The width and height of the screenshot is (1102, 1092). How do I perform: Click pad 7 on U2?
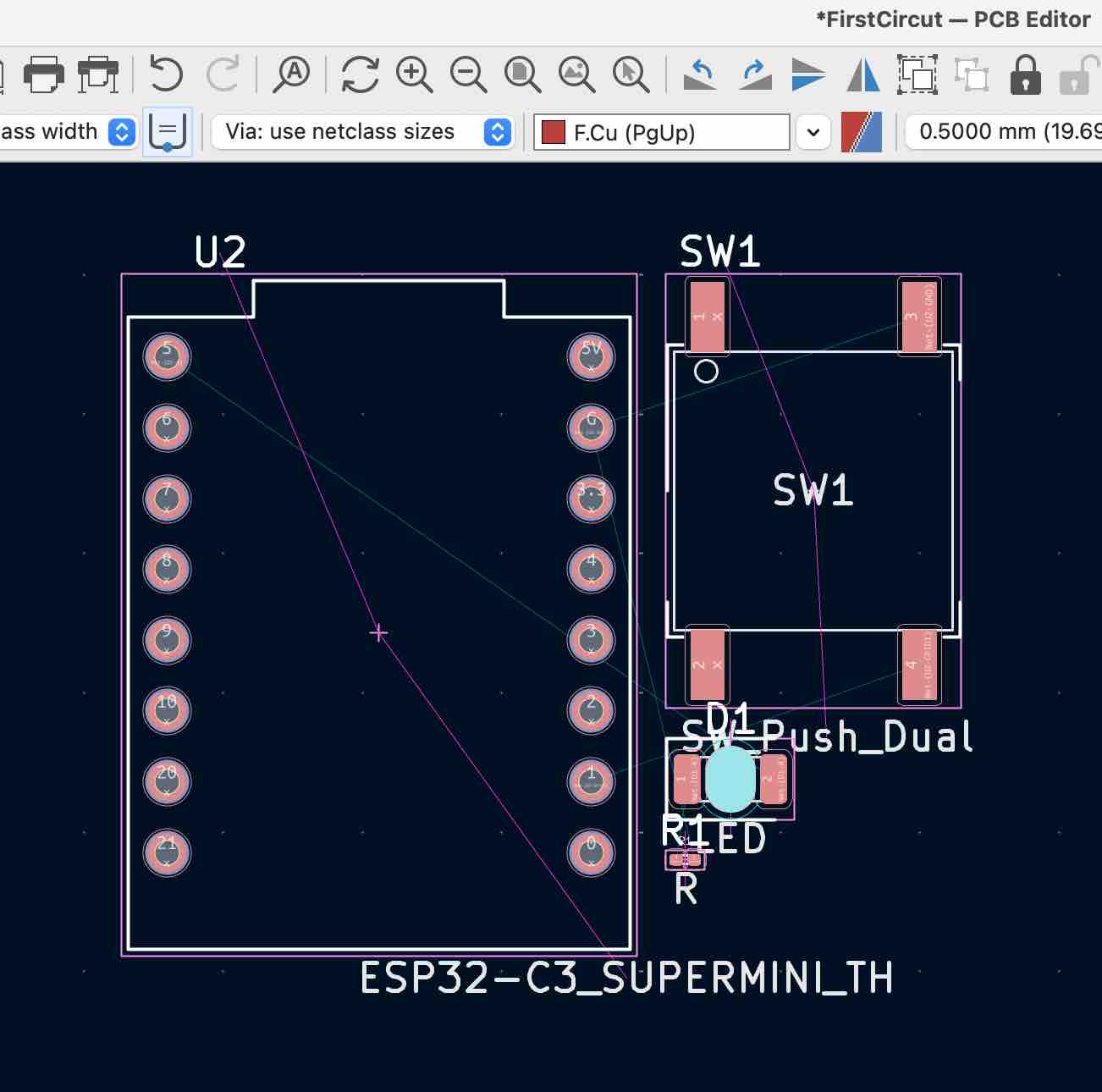pyautogui.click(x=168, y=499)
